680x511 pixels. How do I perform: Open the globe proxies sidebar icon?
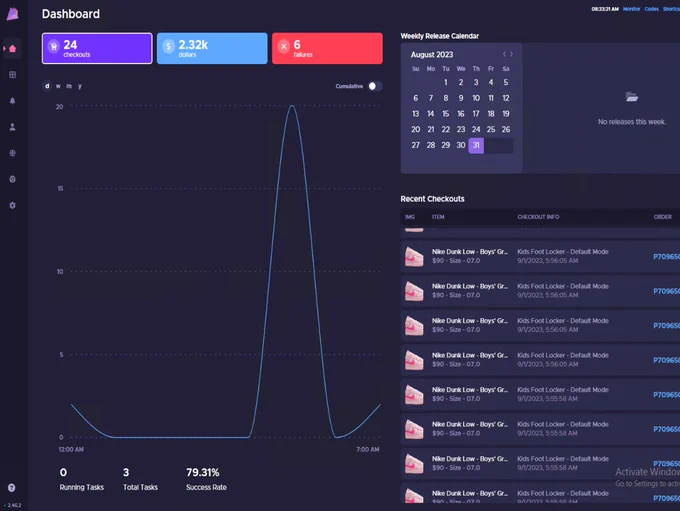coord(13,153)
